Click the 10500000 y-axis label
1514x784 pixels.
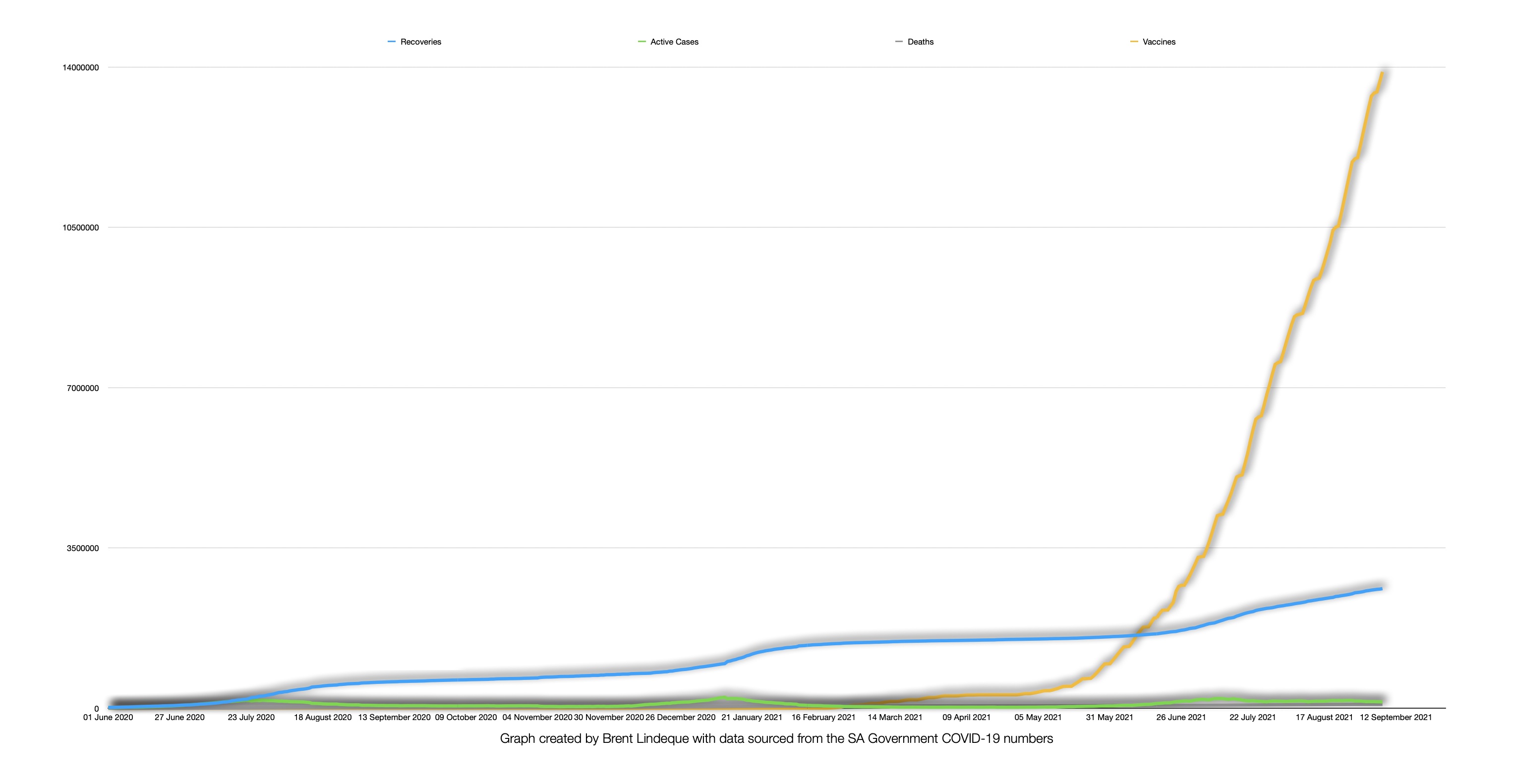pyautogui.click(x=80, y=228)
